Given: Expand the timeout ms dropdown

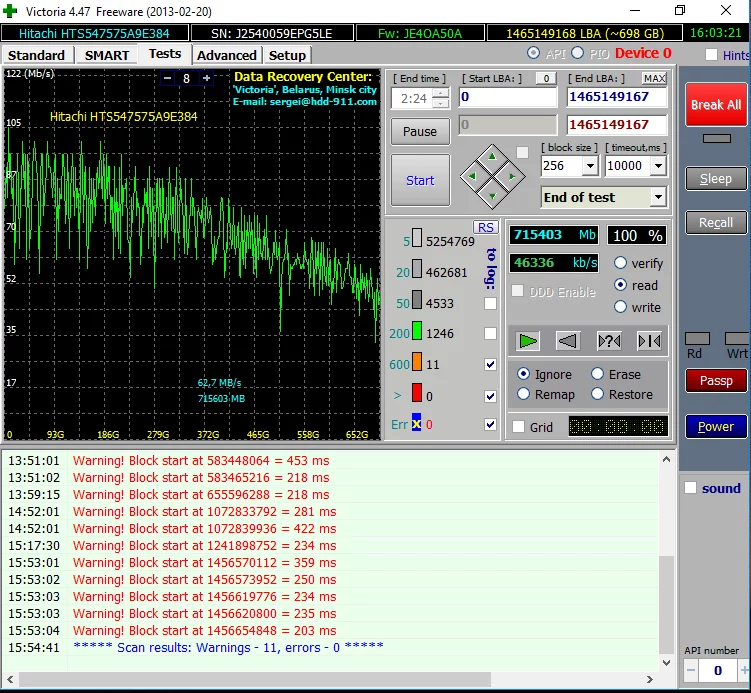Looking at the screenshot, I should tap(658, 166).
